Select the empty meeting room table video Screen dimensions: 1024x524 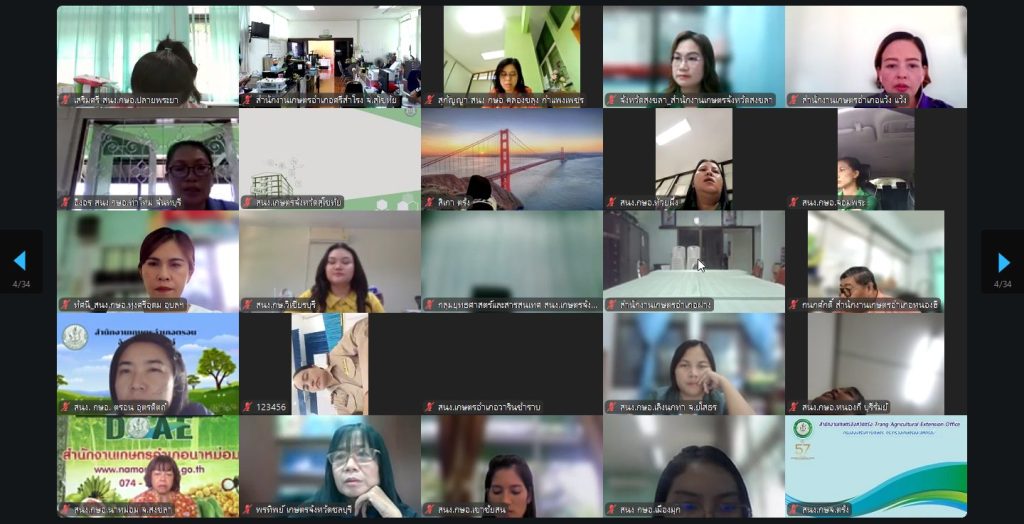[693, 258]
